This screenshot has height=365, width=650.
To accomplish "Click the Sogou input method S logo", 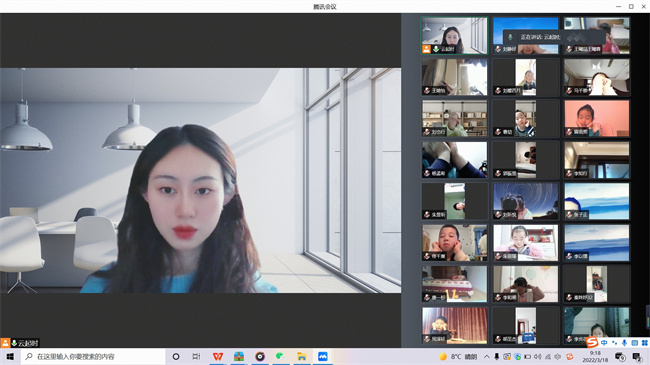I will tap(592, 342).
